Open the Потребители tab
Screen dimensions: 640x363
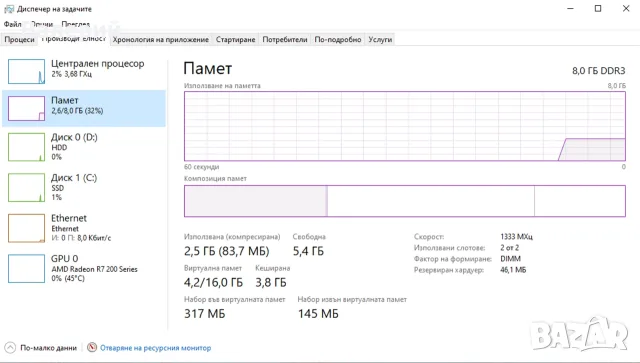pyautogui.click(x=284, y=40)
